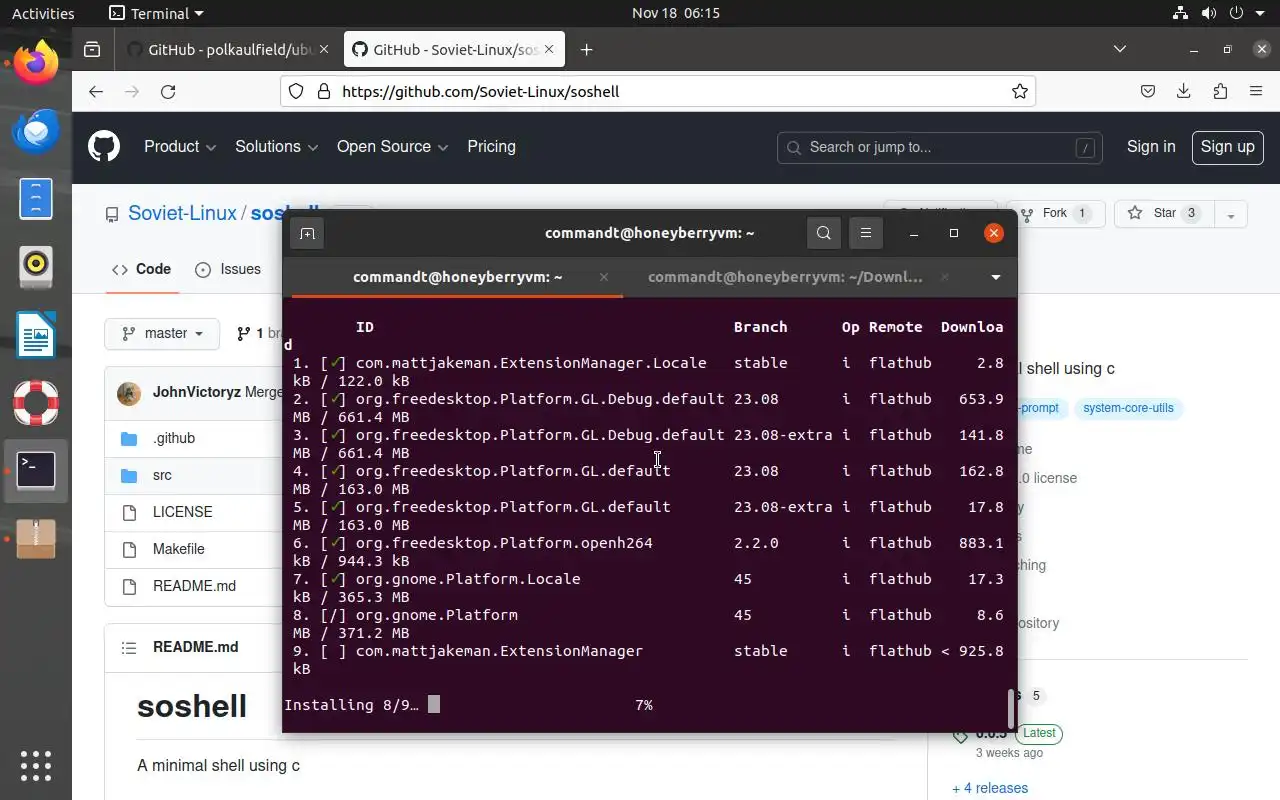Switch to the polkaulfield GitHub browser tab
Viewport: 1280px width, 800px height.
(x=230, y=49)
